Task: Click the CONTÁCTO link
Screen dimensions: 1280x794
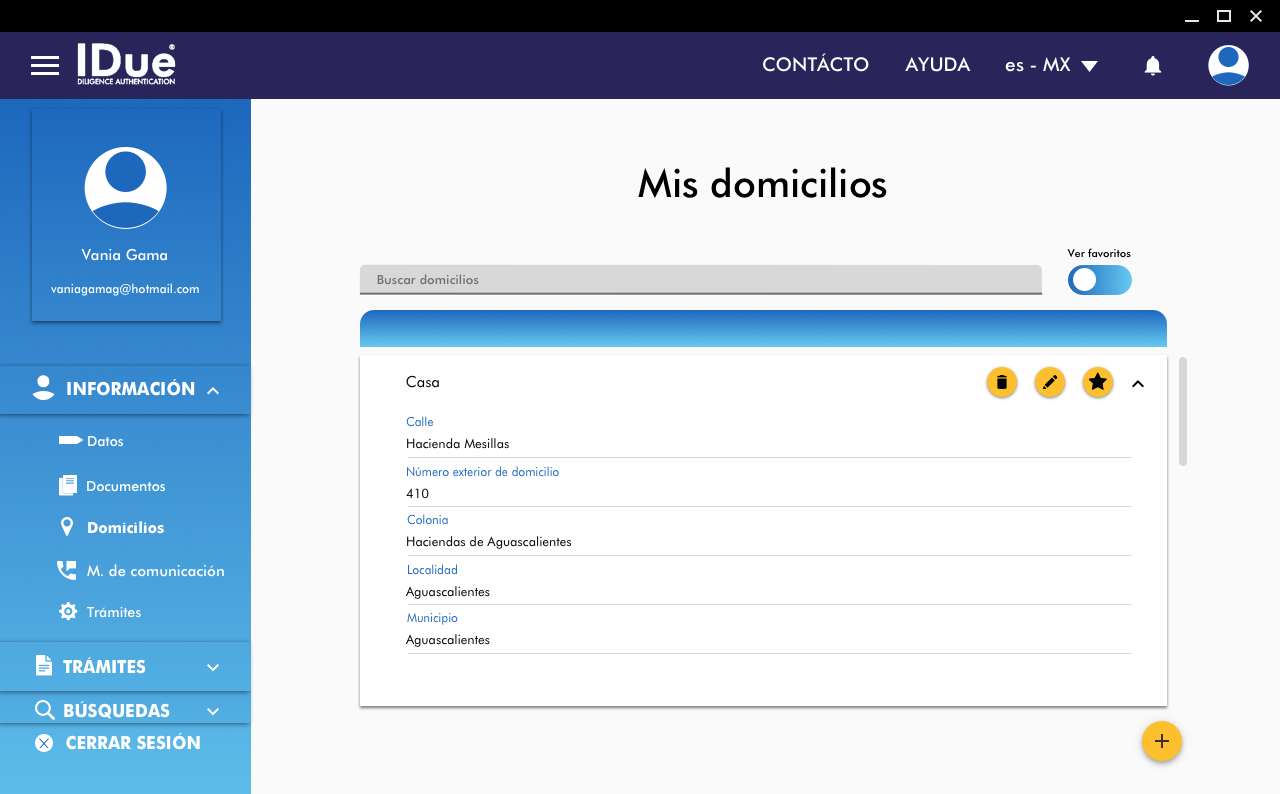Action: (x=815, y=65)
